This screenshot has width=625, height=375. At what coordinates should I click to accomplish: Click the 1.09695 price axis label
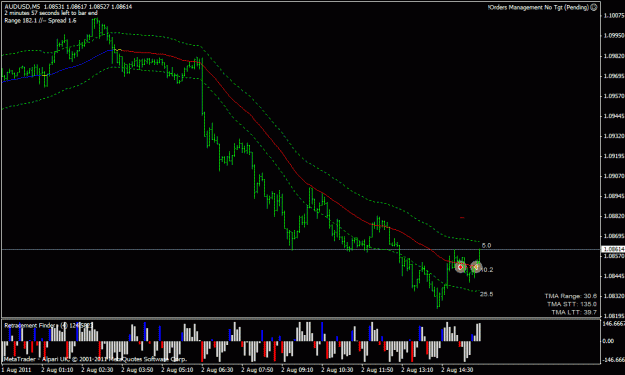click(x=614, y=76)
